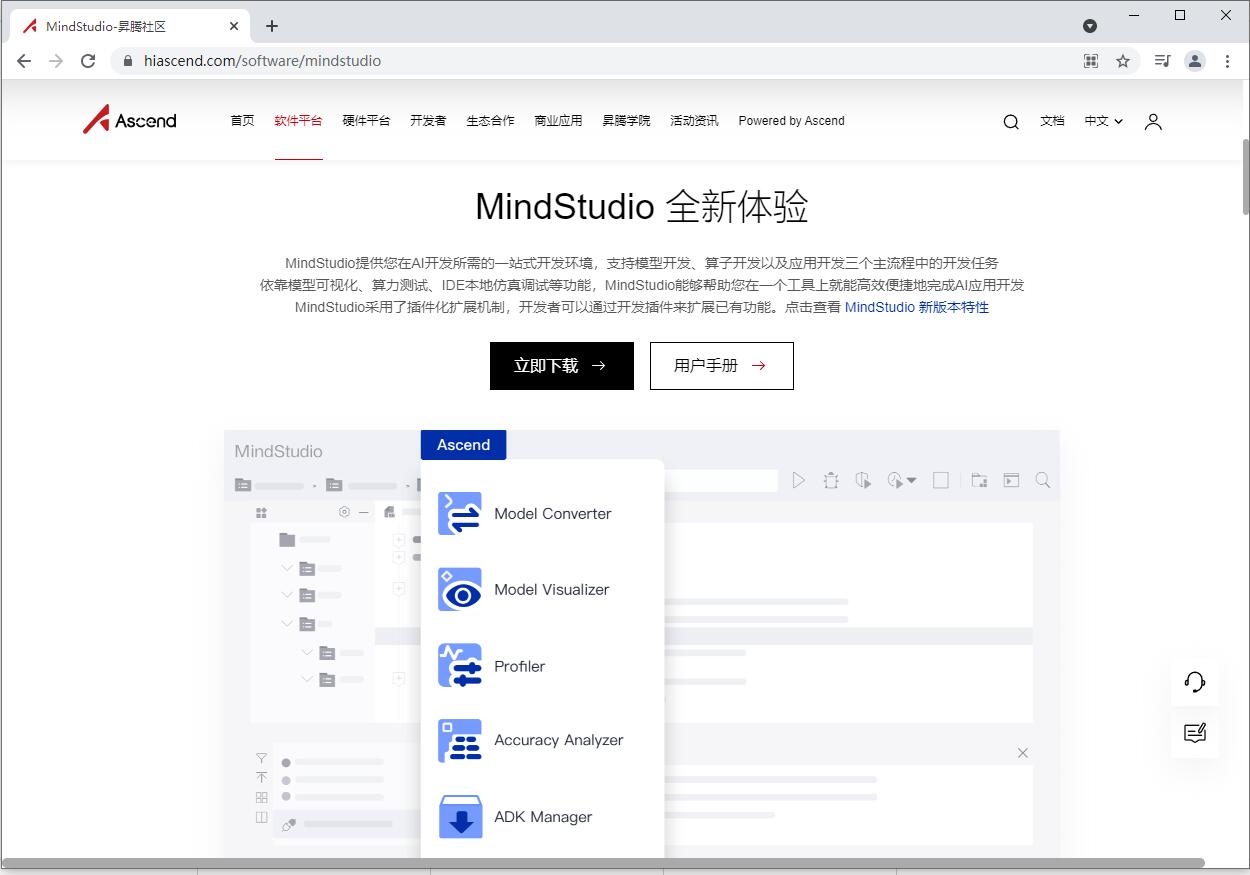Click the tab search dropdown arrow icon
Viewport: 1250px width, 875px height.
point(1090,26)
